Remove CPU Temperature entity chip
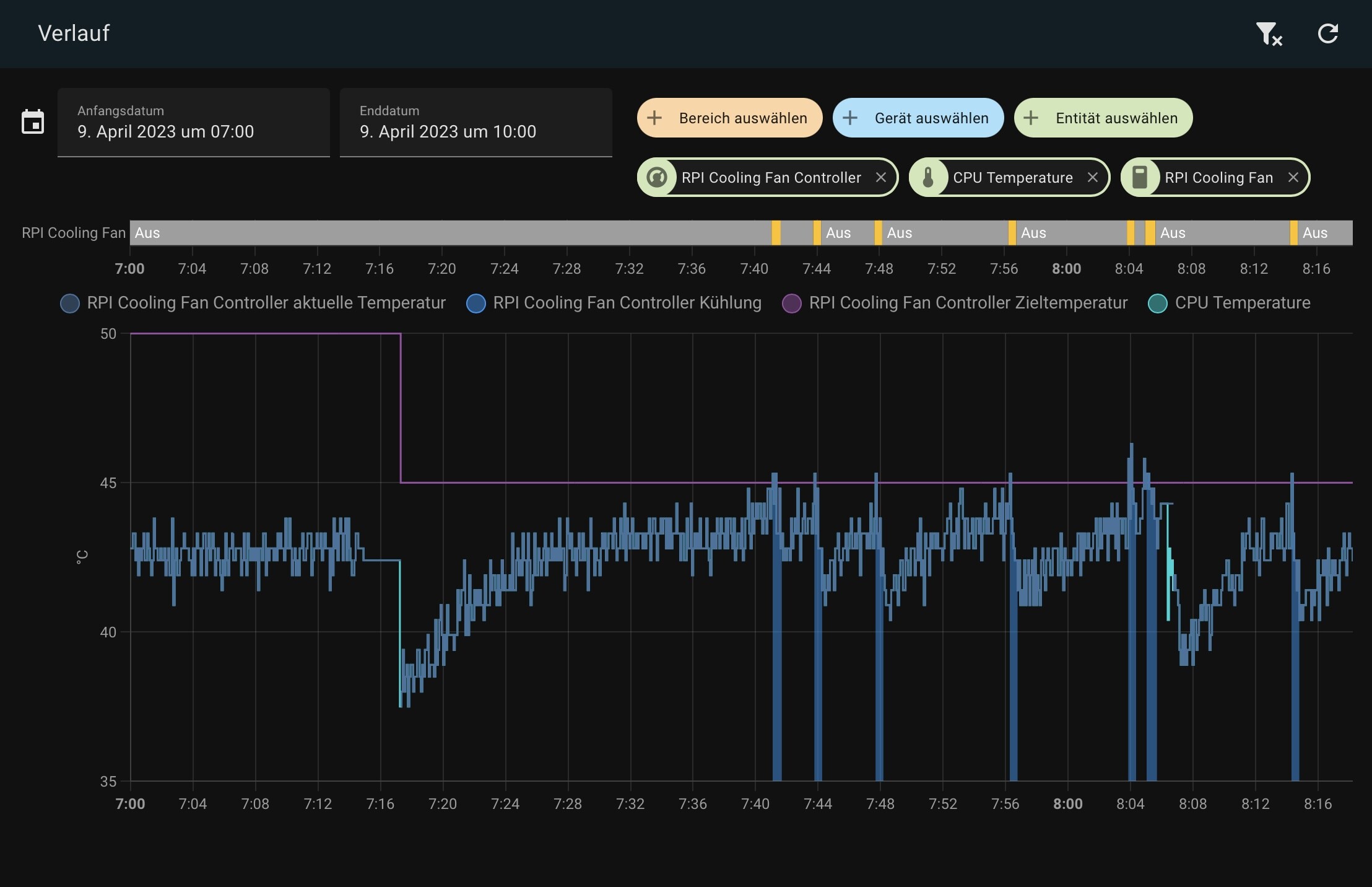The image size is (1372, 887). click(1093, 178)
